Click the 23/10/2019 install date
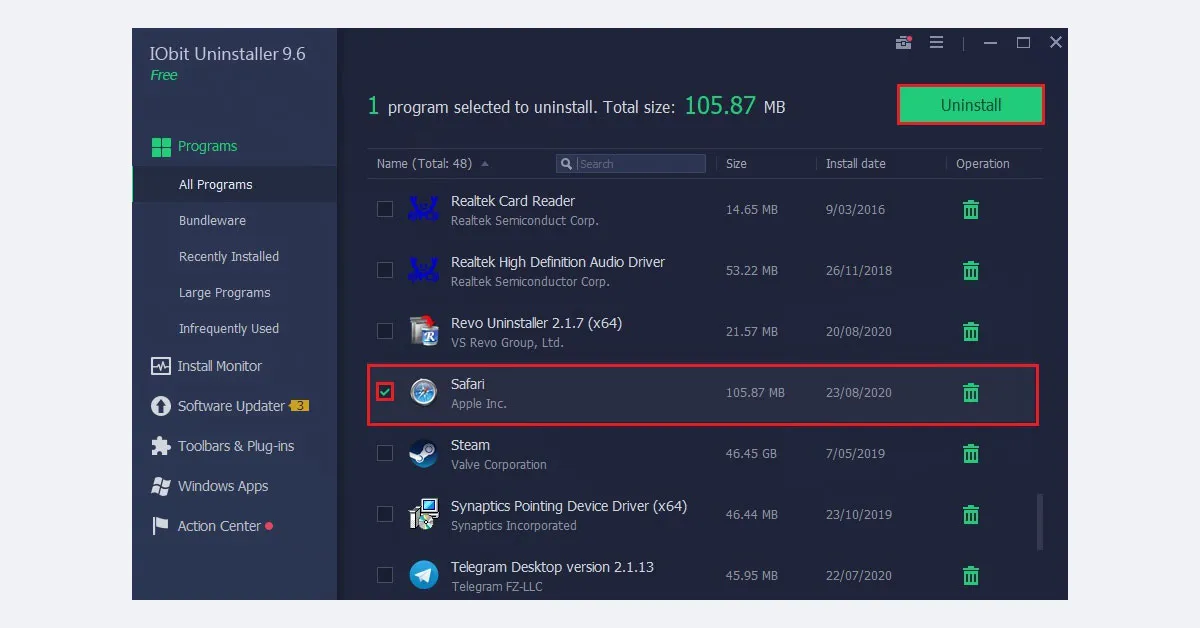Image resolution: width=1200 pixels, height=628 pixels. pos(859,515)
